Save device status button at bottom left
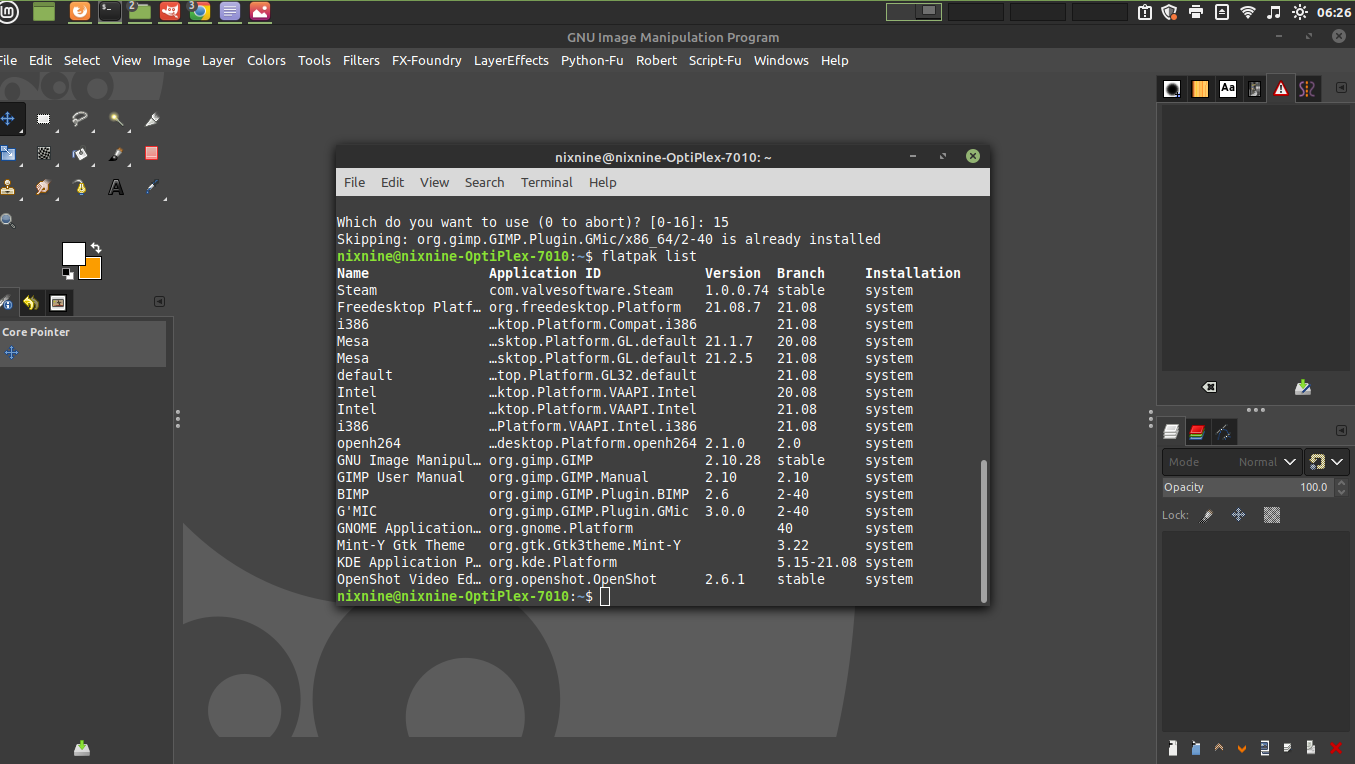Screen dimensions: 1355x764 click(x=83, y=747)
